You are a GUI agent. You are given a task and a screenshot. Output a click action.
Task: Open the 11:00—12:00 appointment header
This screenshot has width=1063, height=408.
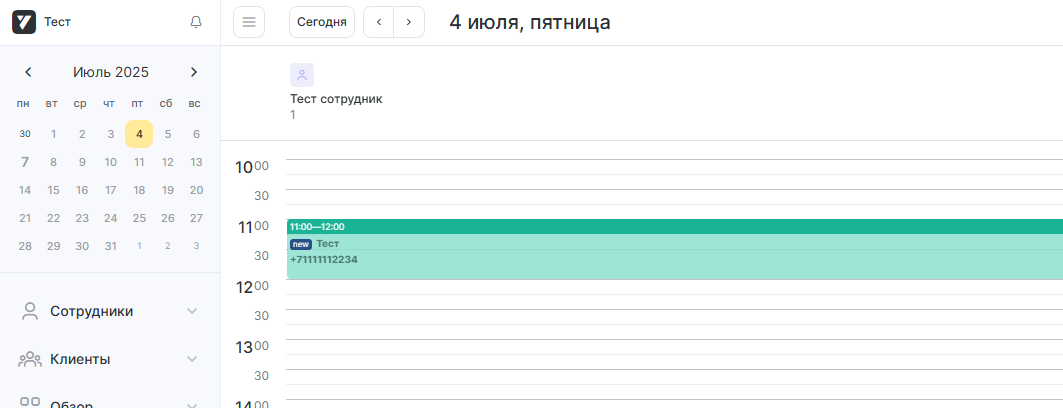pos(675,226)
